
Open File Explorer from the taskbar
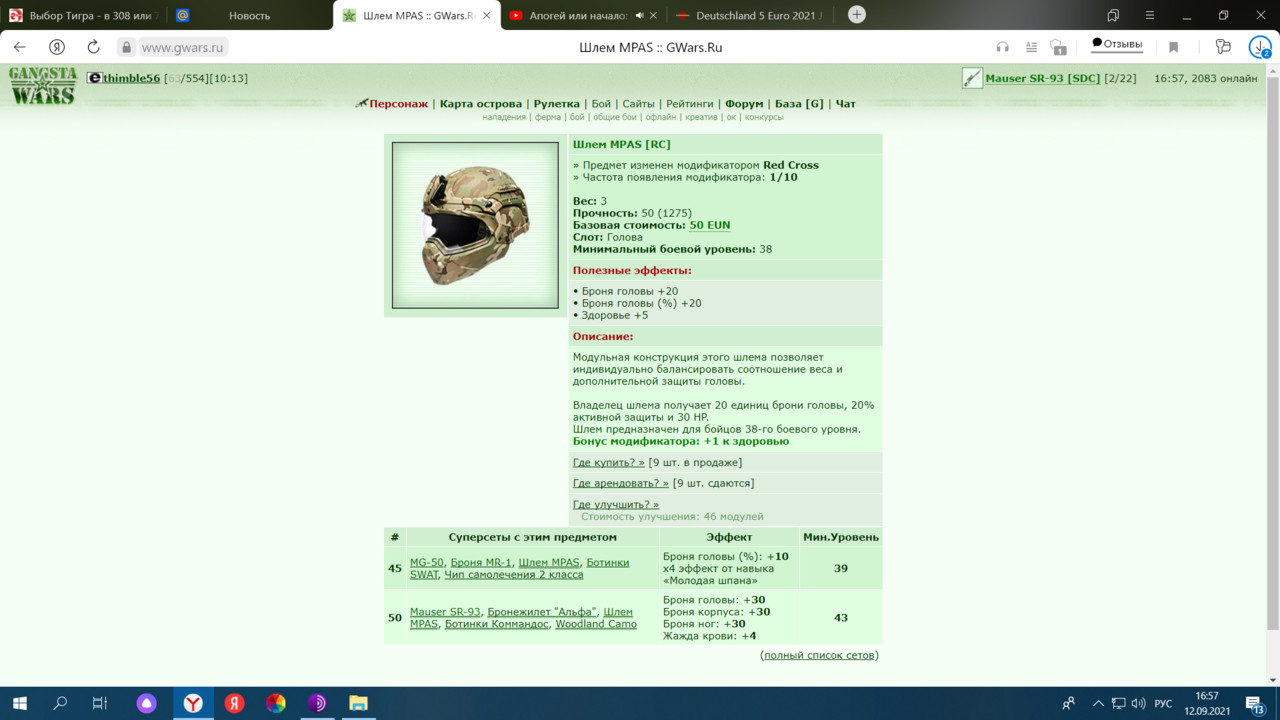pos(358,704)
